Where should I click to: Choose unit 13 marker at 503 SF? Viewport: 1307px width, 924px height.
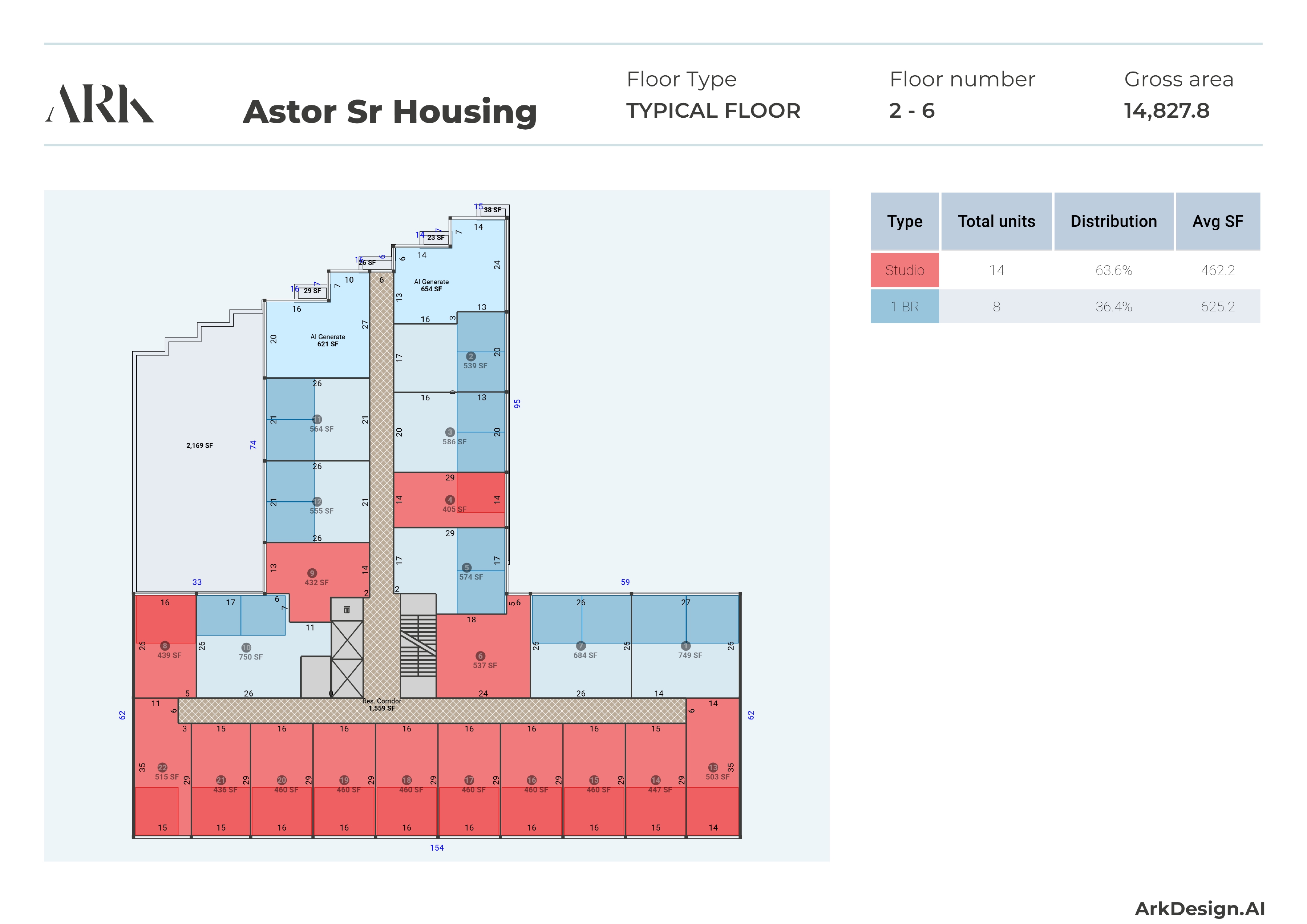[713, 768]
